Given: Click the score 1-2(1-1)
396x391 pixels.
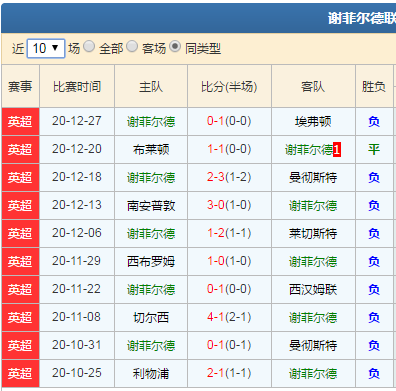Looking at the screenshot, I should pos(229,233).
